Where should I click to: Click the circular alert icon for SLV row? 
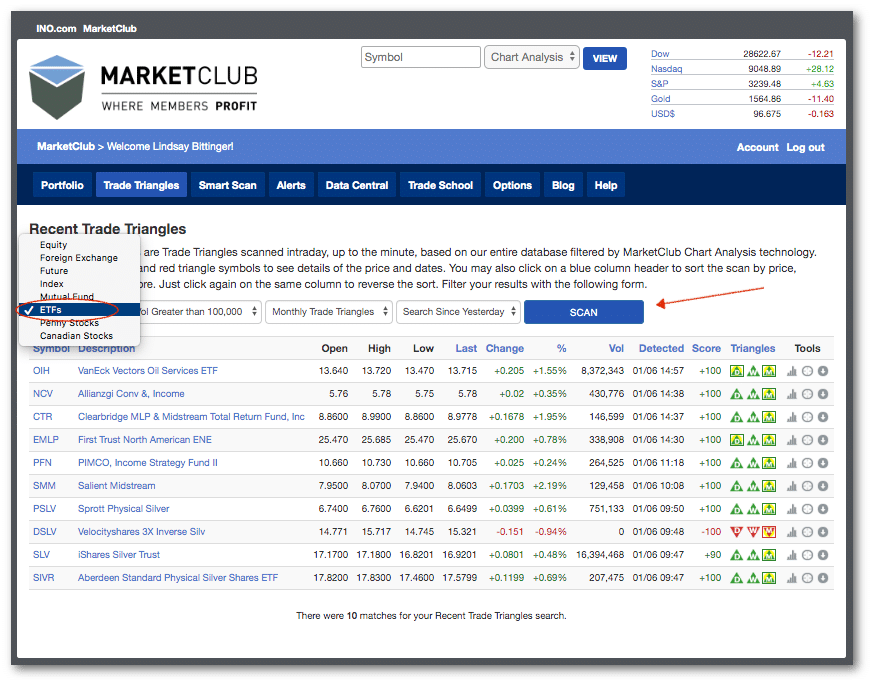tap(807, 555)
